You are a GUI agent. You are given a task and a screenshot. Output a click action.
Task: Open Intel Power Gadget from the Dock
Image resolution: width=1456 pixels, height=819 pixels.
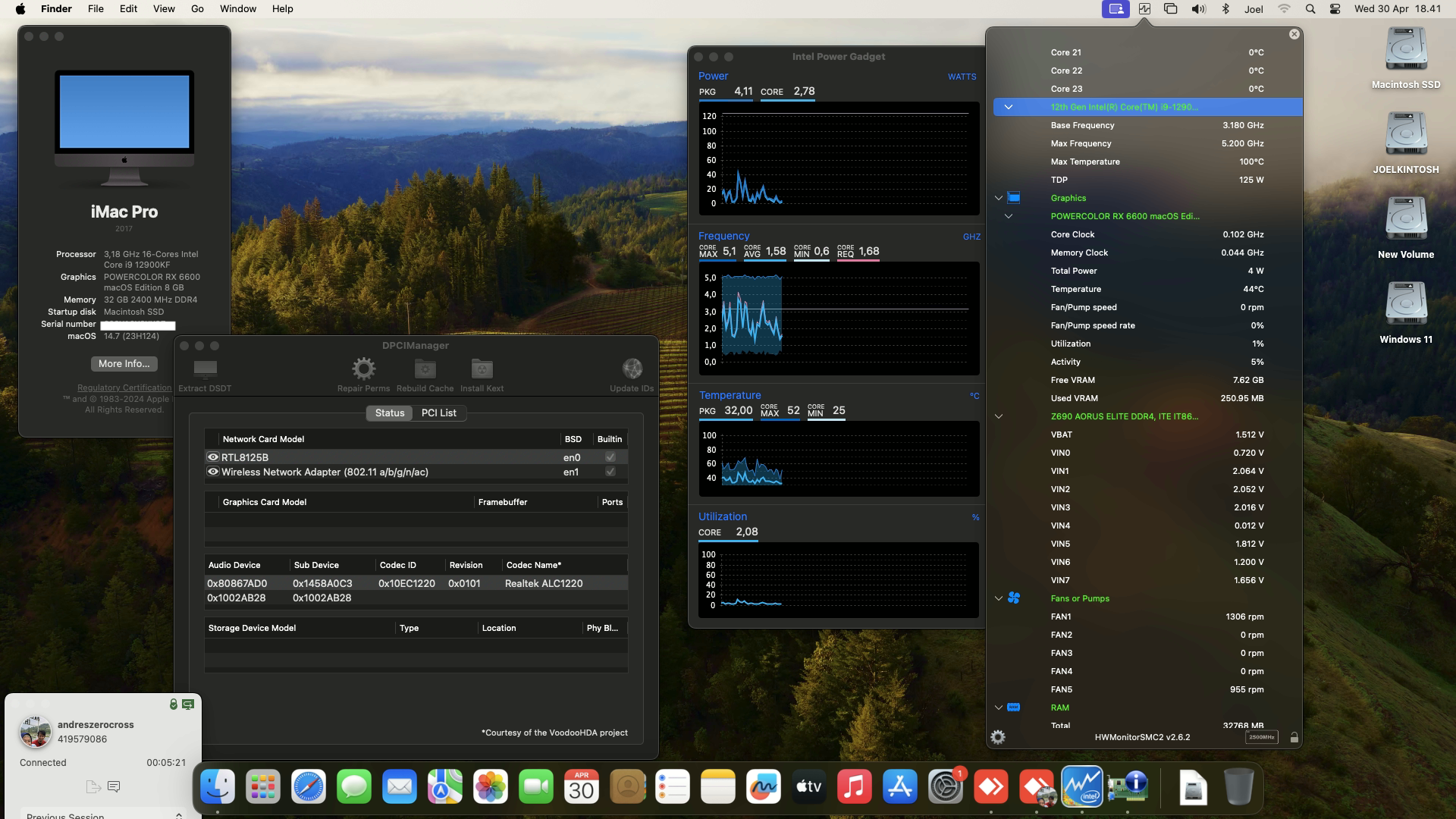click(x=1083, y=786)
